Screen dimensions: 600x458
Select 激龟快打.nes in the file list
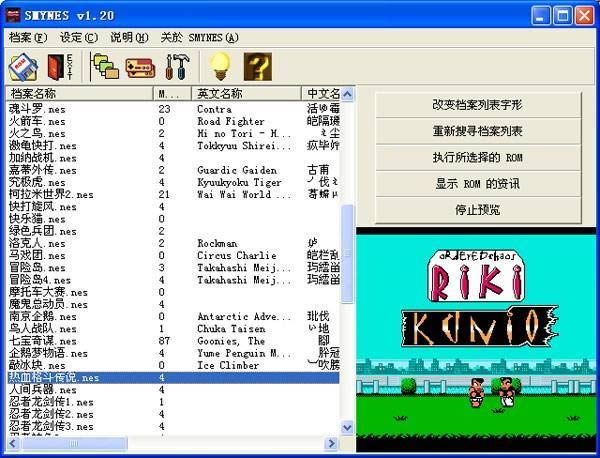coord(42,146)
